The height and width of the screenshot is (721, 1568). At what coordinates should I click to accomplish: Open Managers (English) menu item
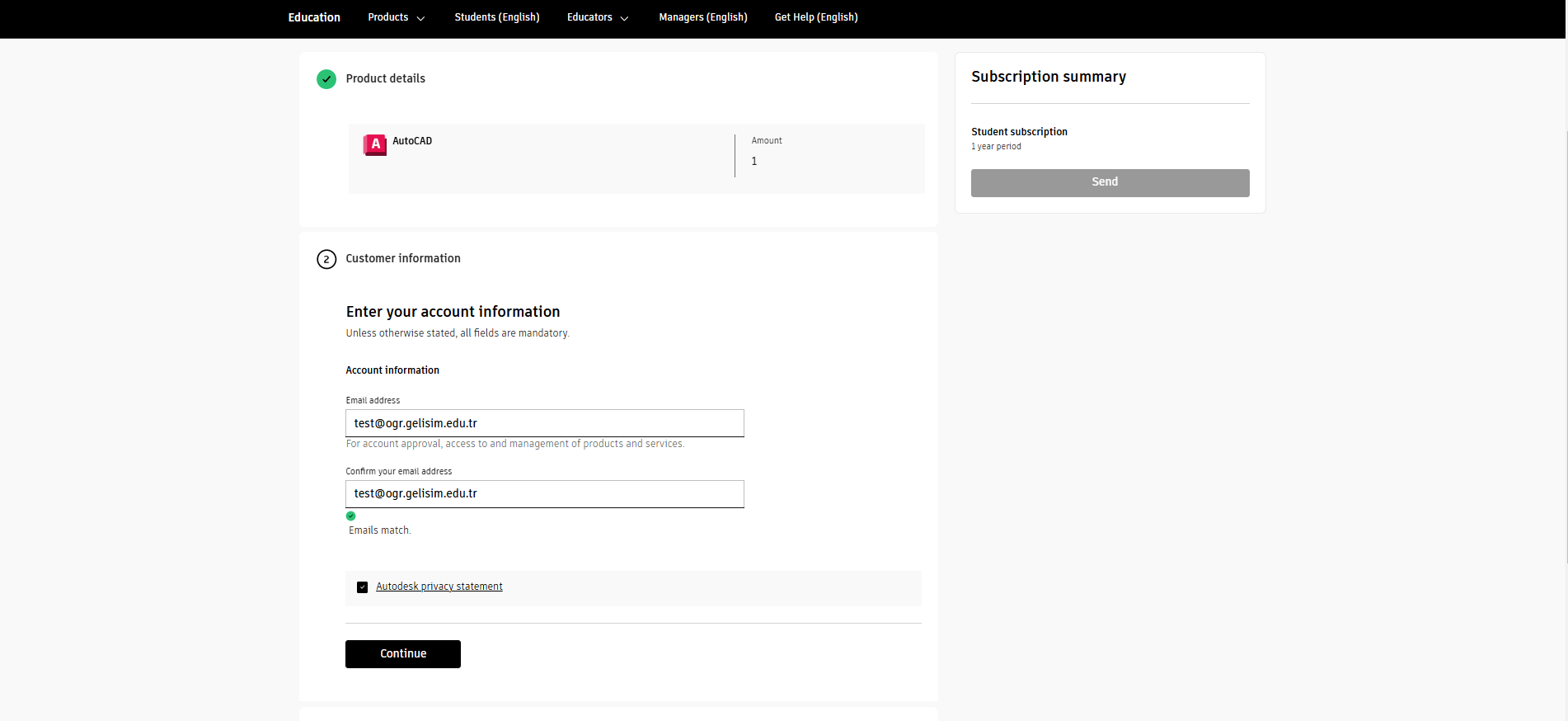[x=703, y=17]
